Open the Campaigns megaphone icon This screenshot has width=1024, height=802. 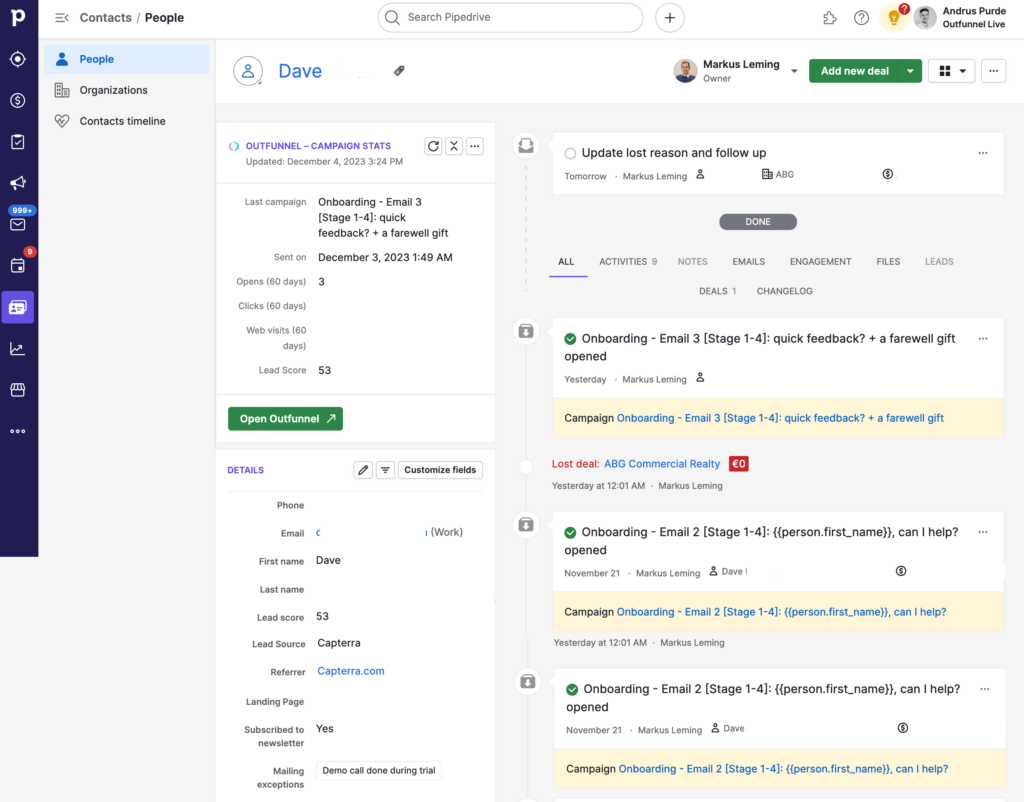(18, 183)
